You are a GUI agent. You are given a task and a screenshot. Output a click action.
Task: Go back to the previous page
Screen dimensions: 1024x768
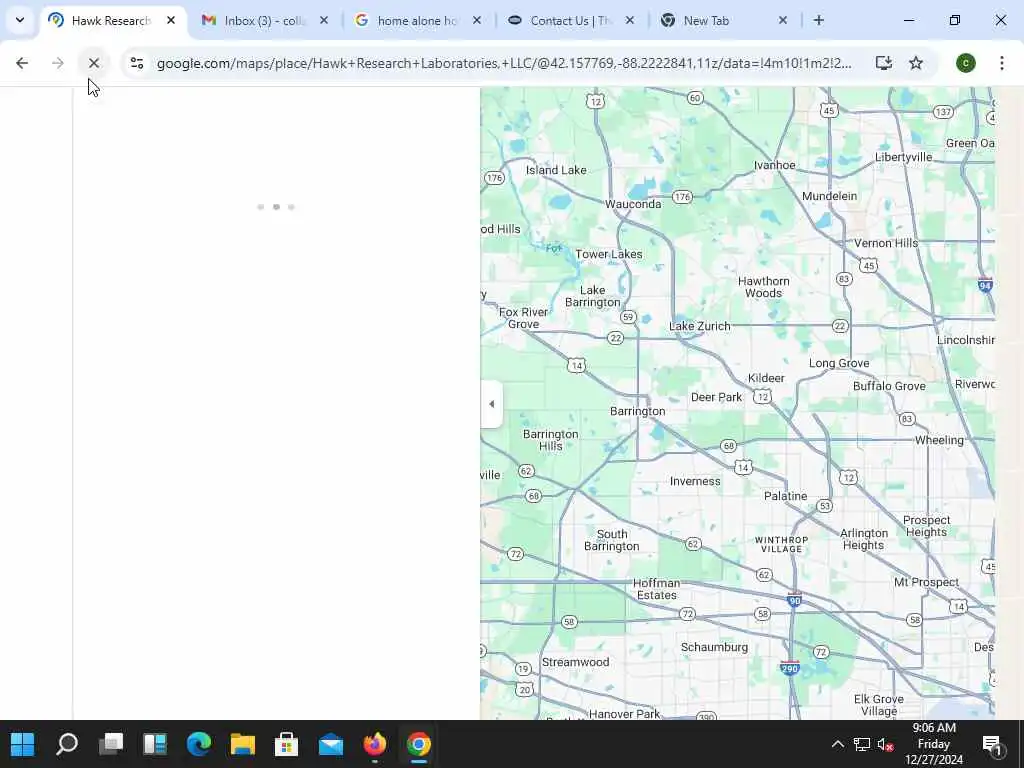click(22, 63)
